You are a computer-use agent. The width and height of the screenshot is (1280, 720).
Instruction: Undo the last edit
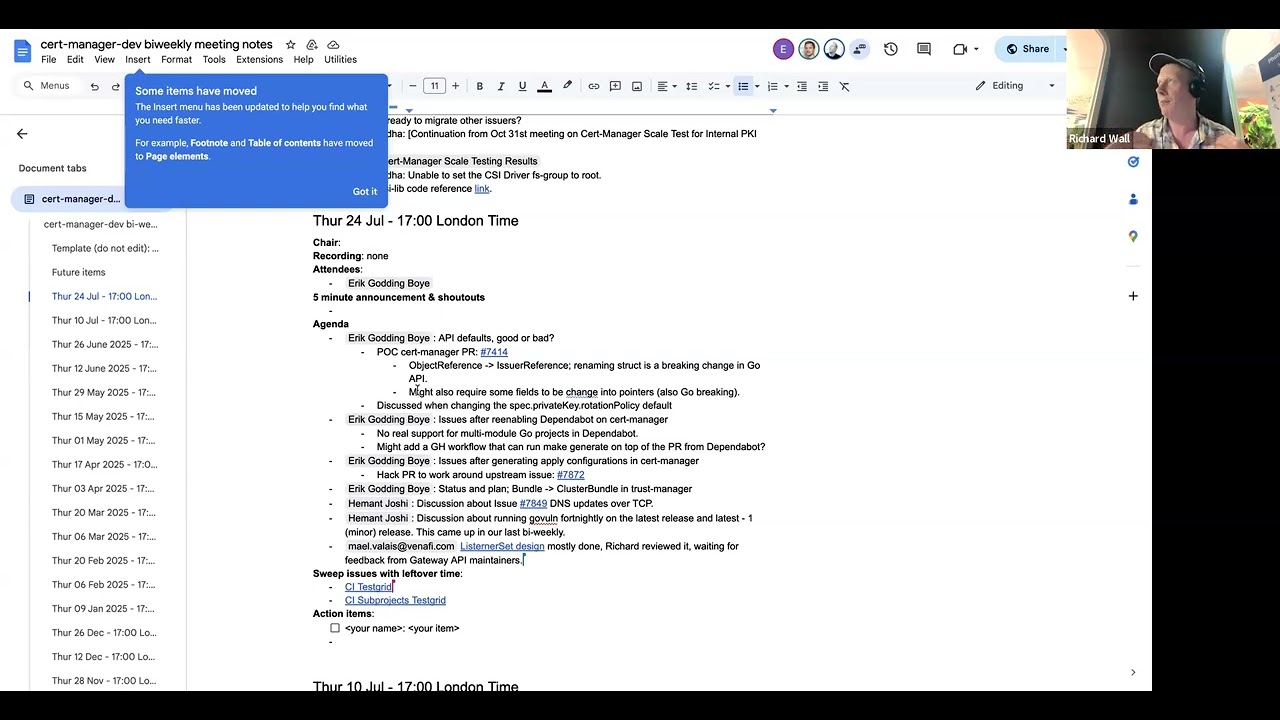coord(94,86)
